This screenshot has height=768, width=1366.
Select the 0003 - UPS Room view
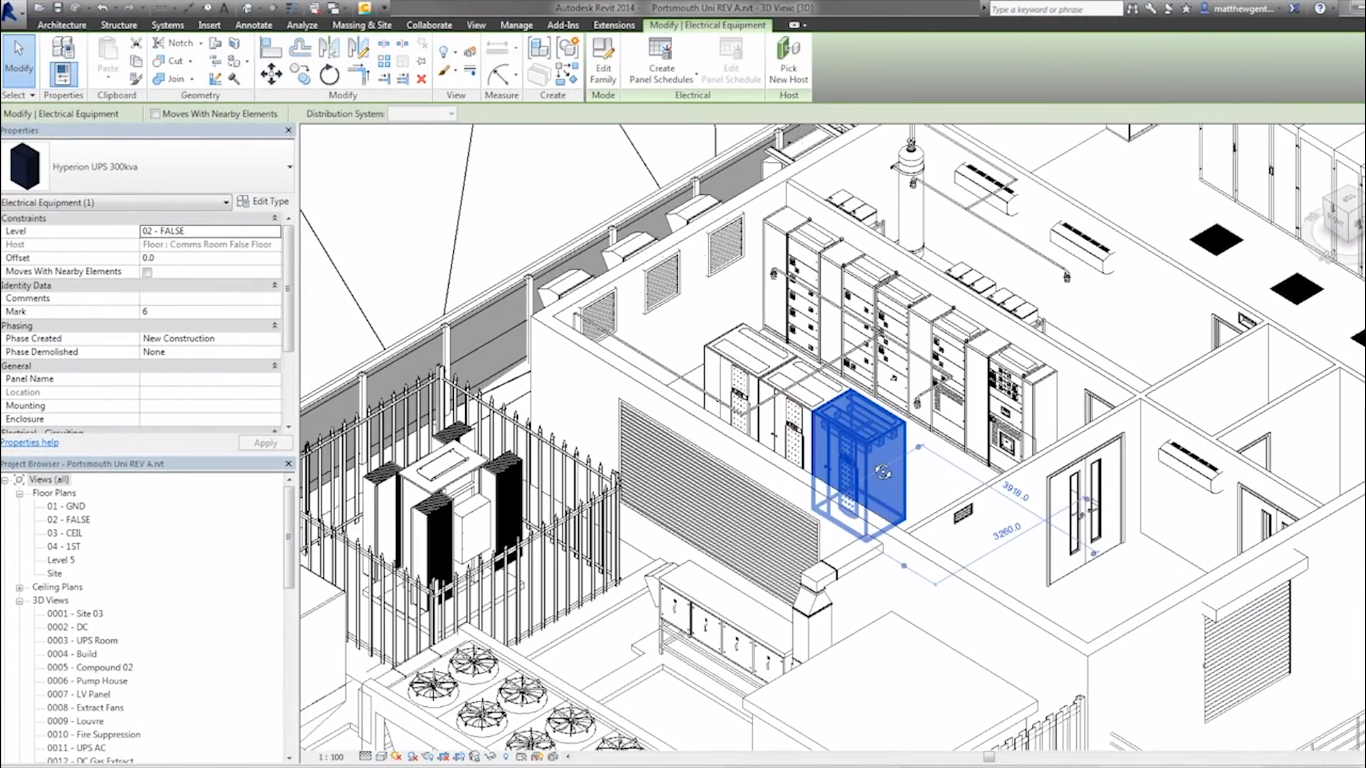click(82, 640)
